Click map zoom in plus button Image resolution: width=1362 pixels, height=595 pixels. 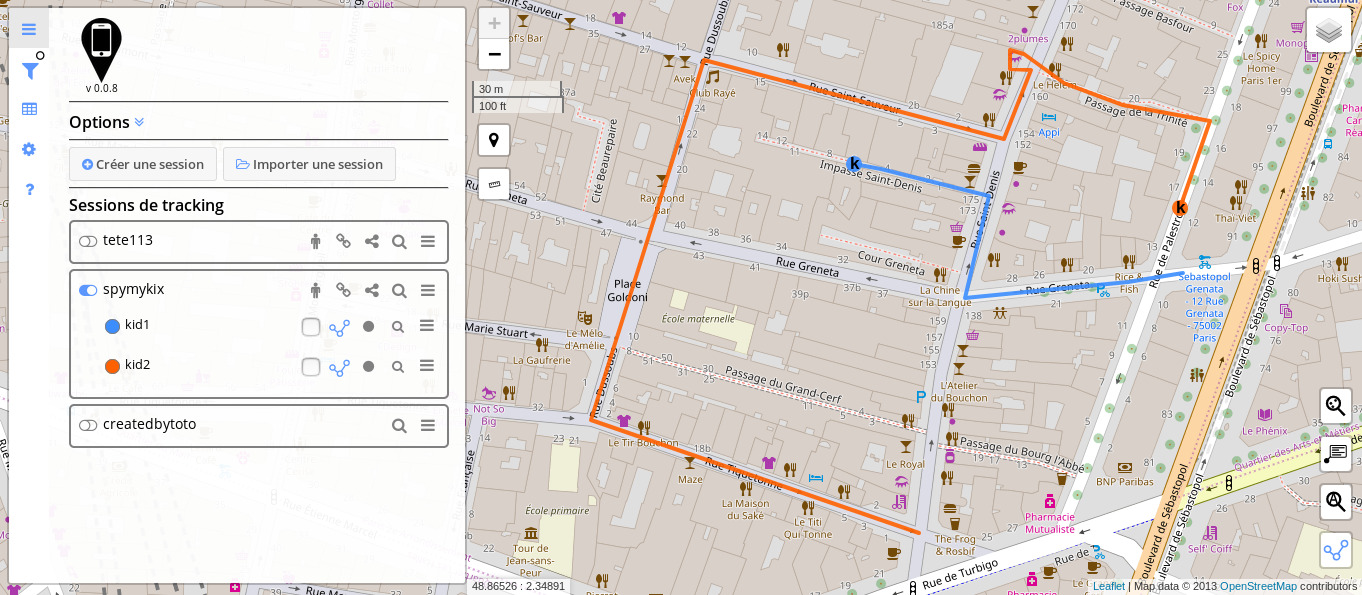click(494, 24)
